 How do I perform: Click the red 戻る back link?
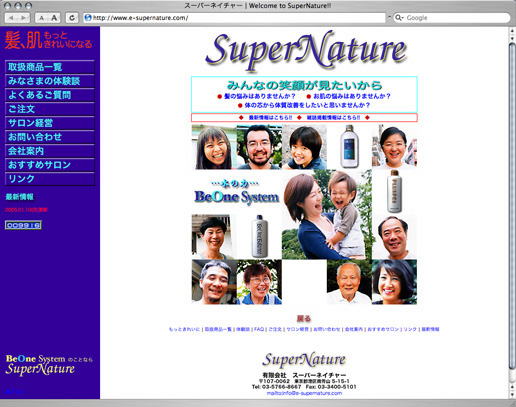304,318
